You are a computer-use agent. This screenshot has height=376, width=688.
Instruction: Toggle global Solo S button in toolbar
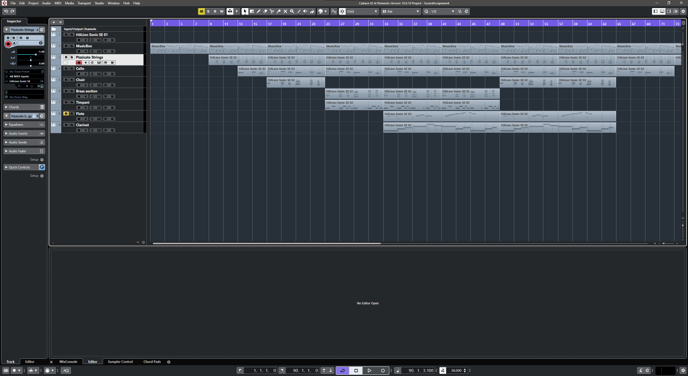[208, 11]
